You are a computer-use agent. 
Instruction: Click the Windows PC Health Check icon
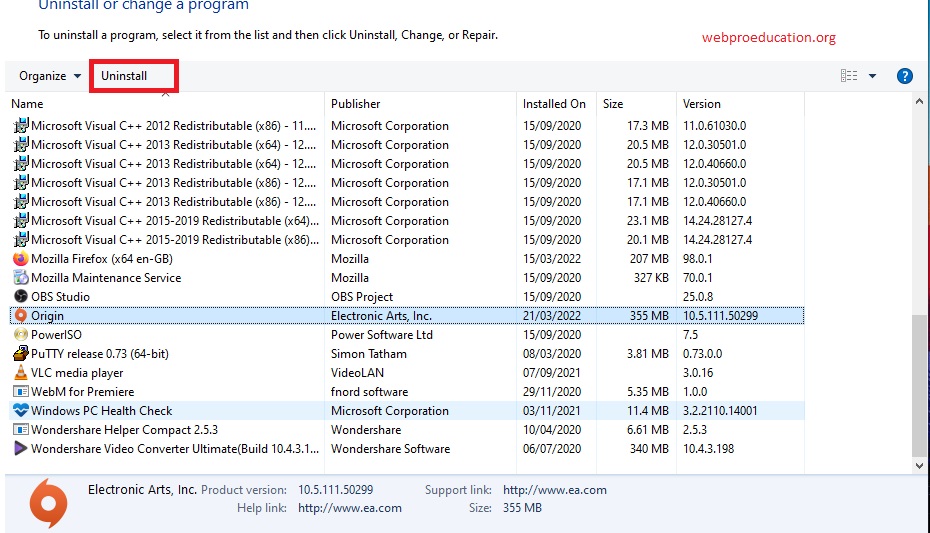tap(20, 410)
